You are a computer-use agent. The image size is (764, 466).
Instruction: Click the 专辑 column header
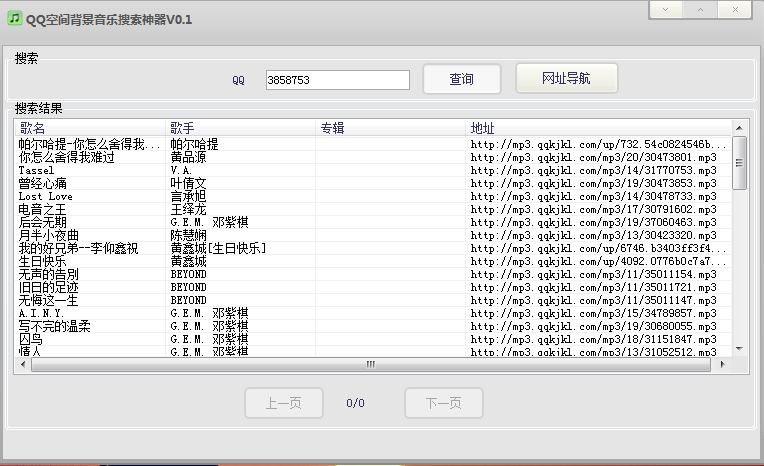[390, 128]
